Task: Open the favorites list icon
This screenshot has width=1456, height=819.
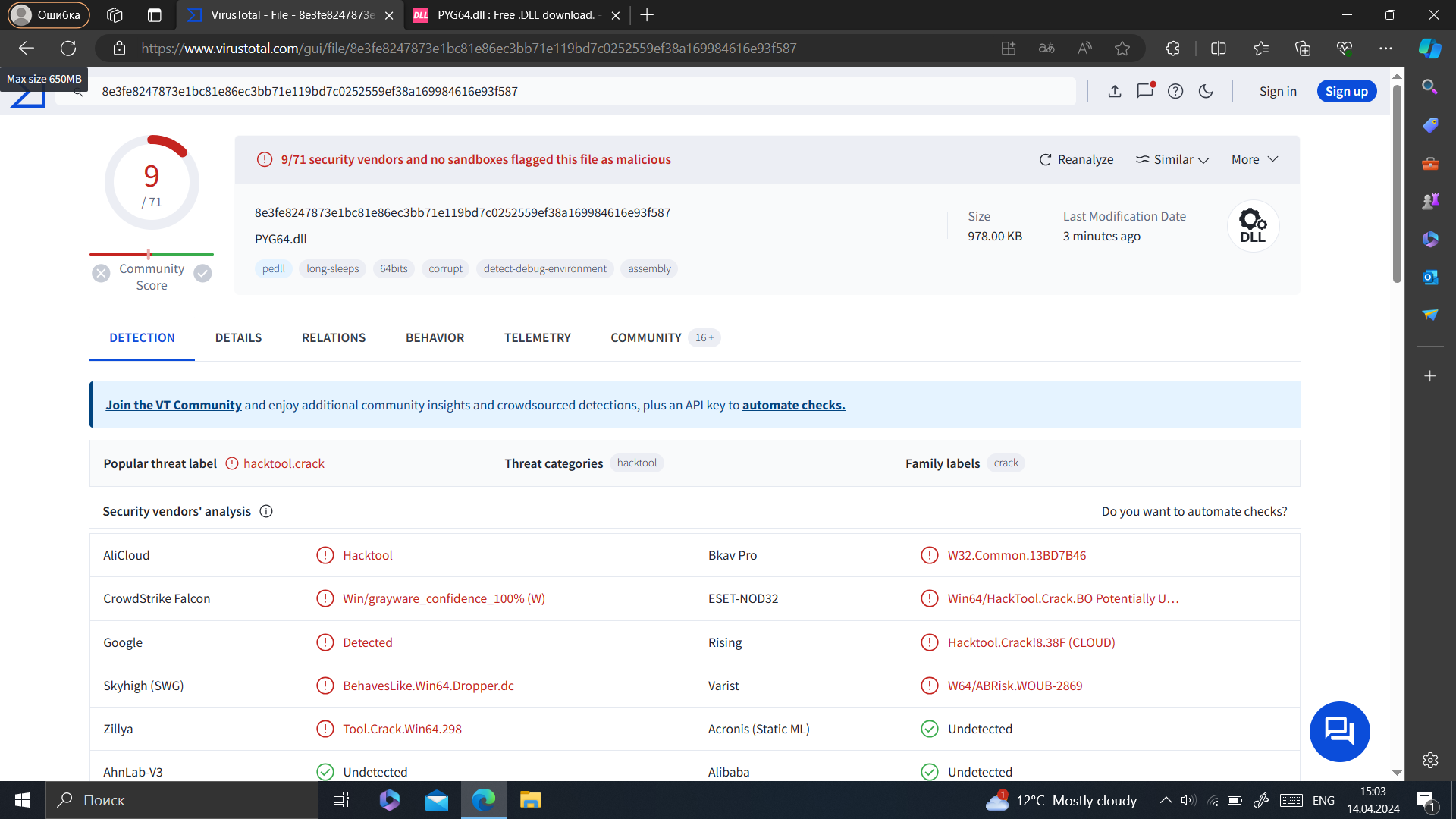Action: 1261,48
